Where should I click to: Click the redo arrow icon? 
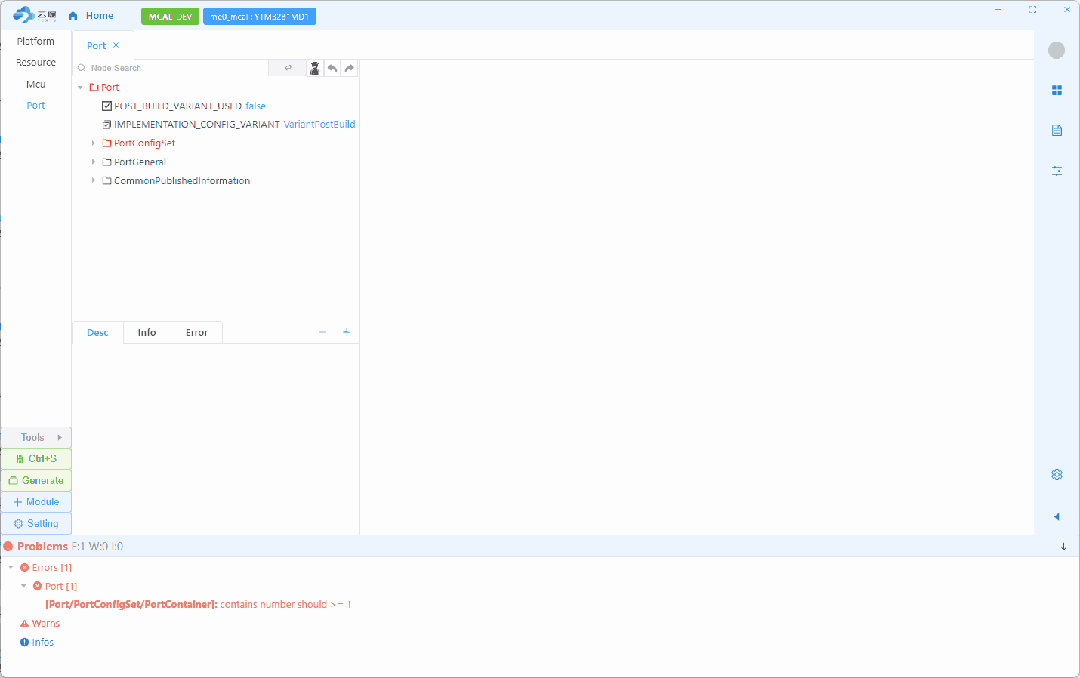click(x=349, y=68)
